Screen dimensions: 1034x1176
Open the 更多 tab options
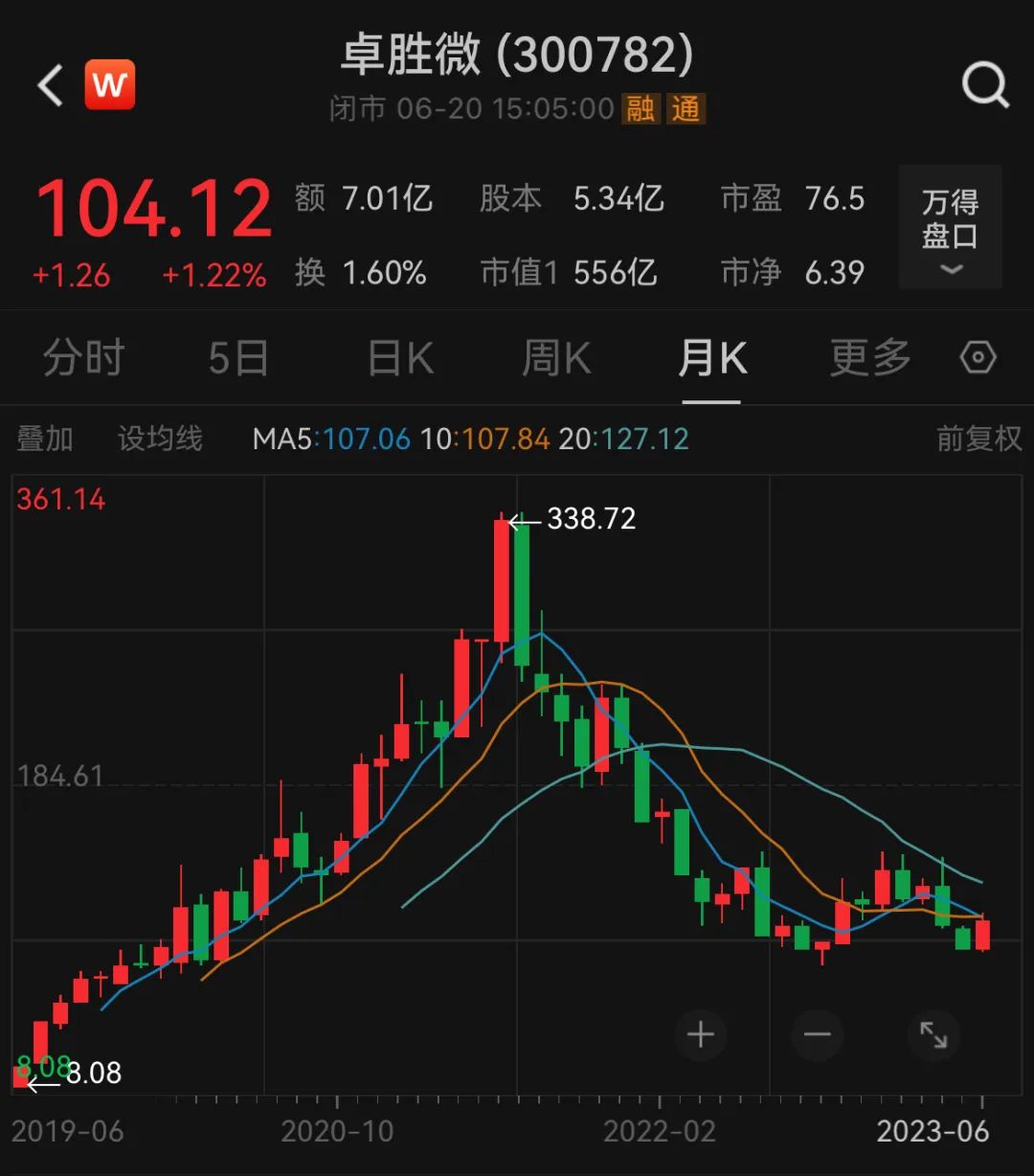coord(870,358)
